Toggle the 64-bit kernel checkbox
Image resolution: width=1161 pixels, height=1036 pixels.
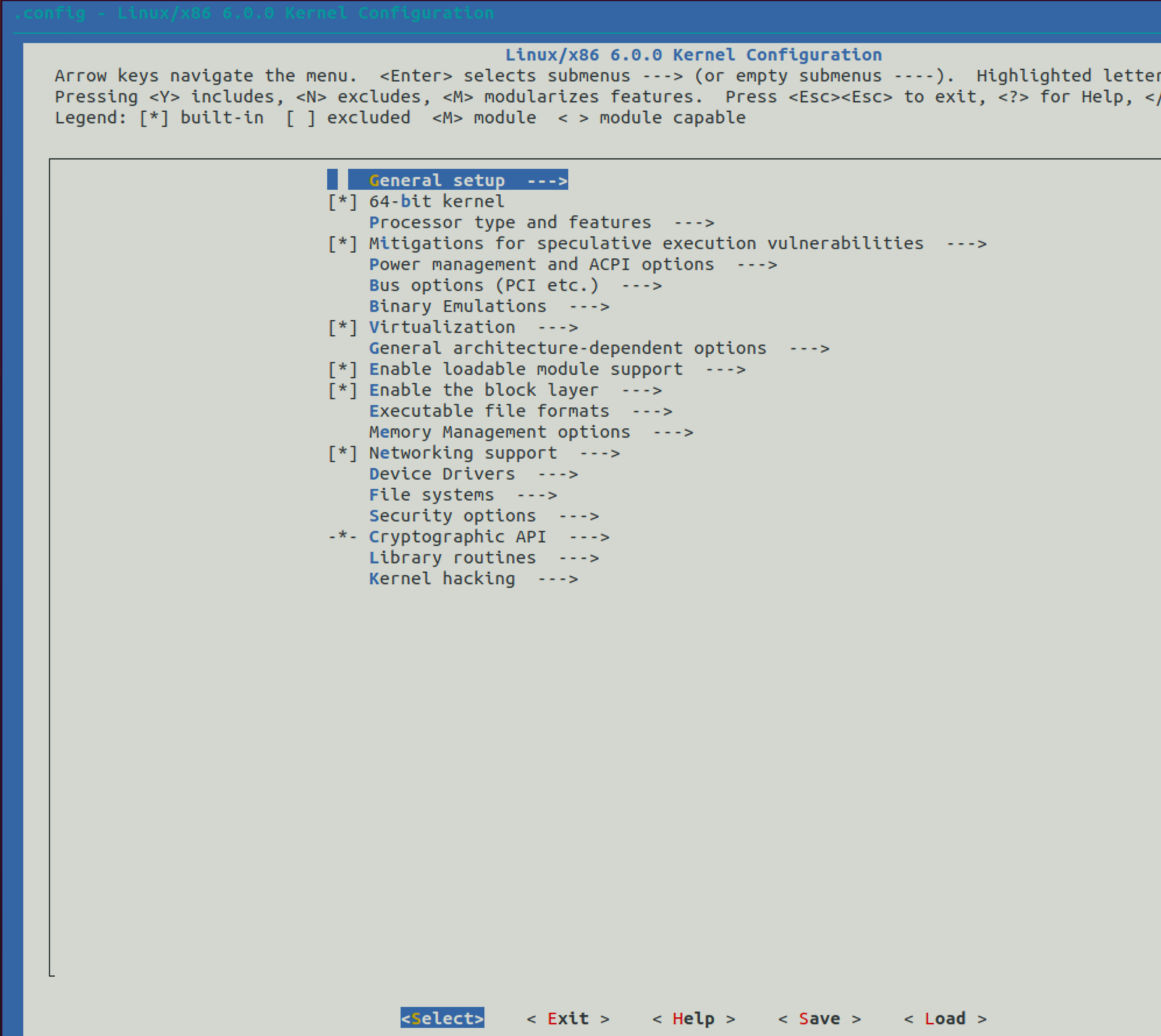342,202
